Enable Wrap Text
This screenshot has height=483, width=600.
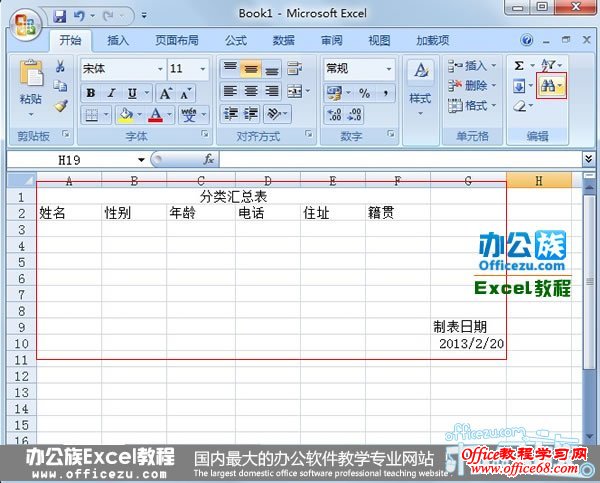[x=295, y=69]
